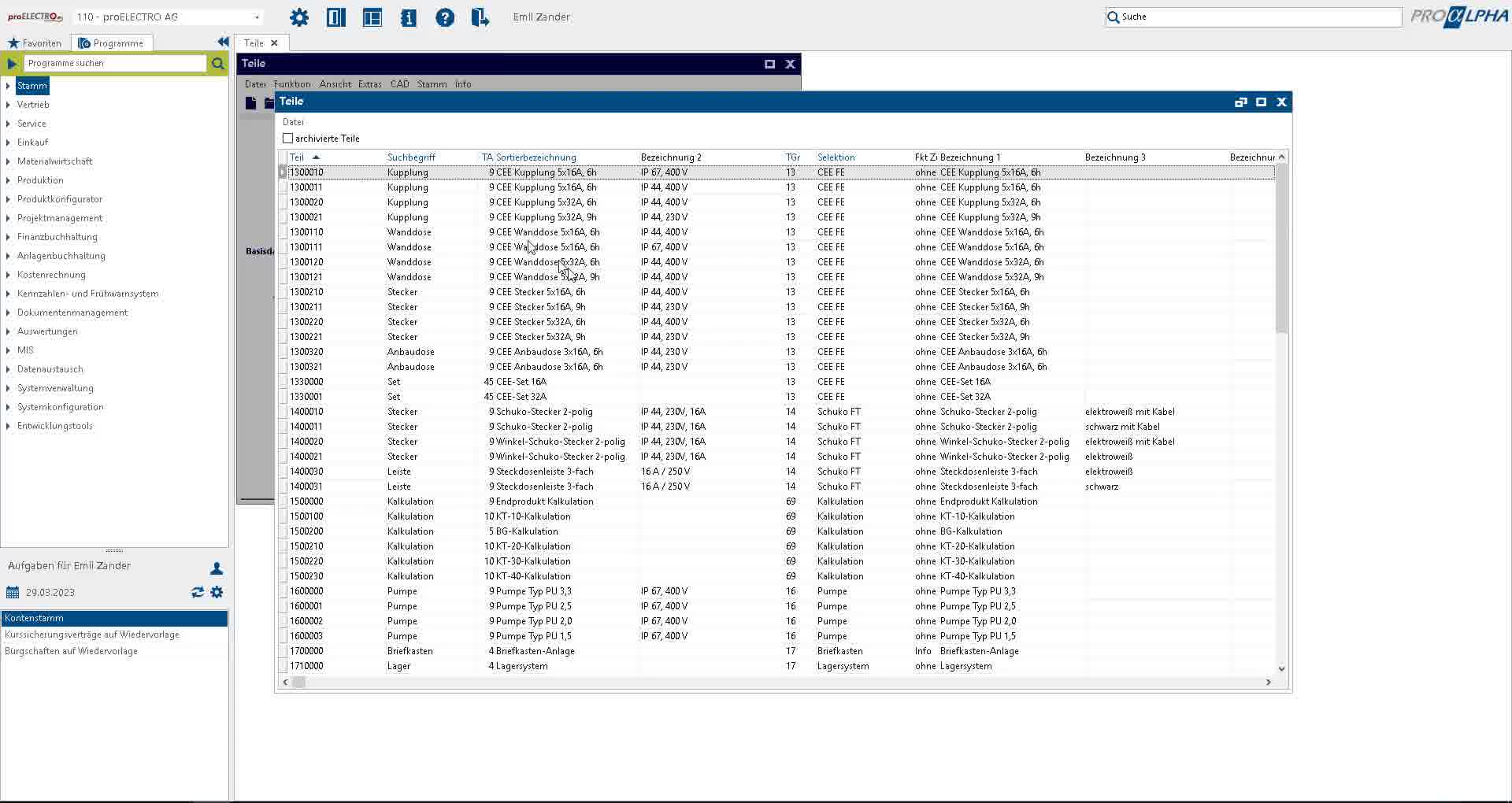Collapse the sidebar with the double-arrow icon

(223, 42)
